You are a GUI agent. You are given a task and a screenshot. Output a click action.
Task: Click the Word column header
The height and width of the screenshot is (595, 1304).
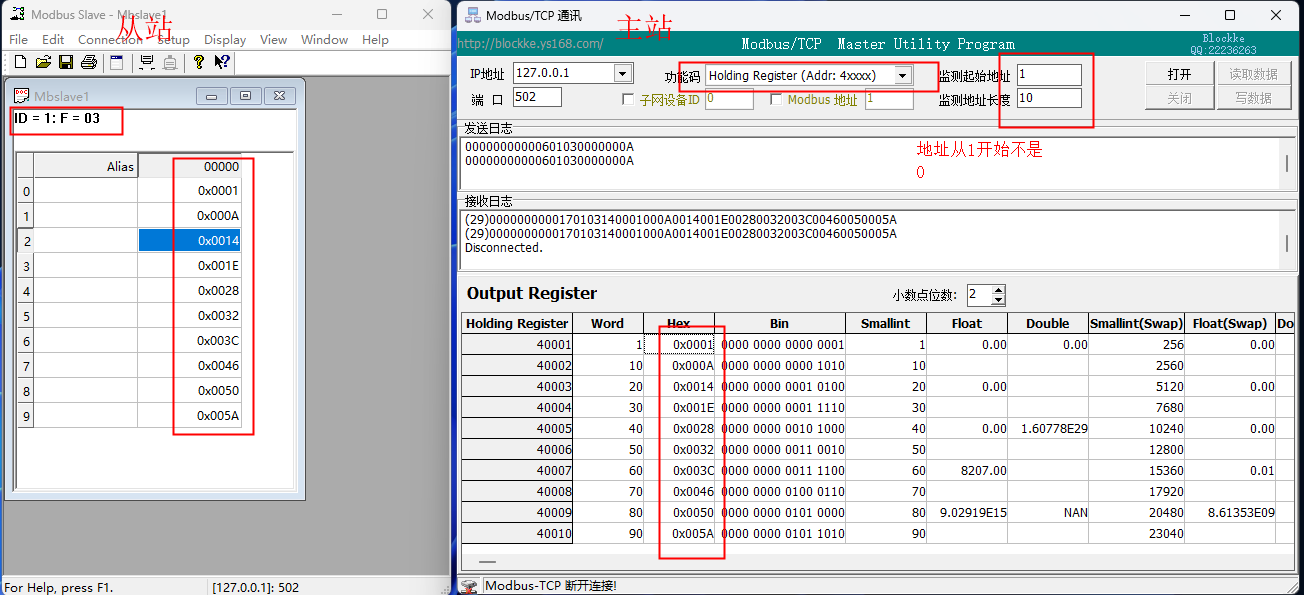point(608,323)
